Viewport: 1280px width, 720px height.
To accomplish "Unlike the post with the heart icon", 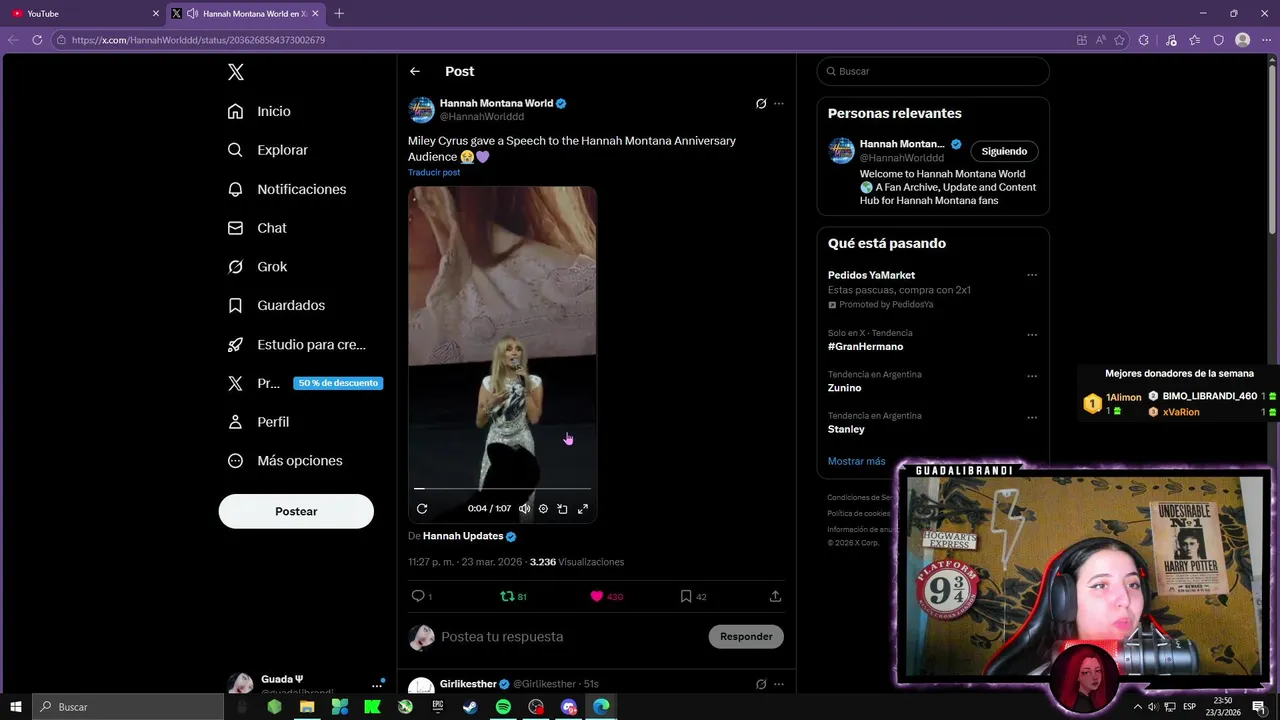I will (597, 596).
